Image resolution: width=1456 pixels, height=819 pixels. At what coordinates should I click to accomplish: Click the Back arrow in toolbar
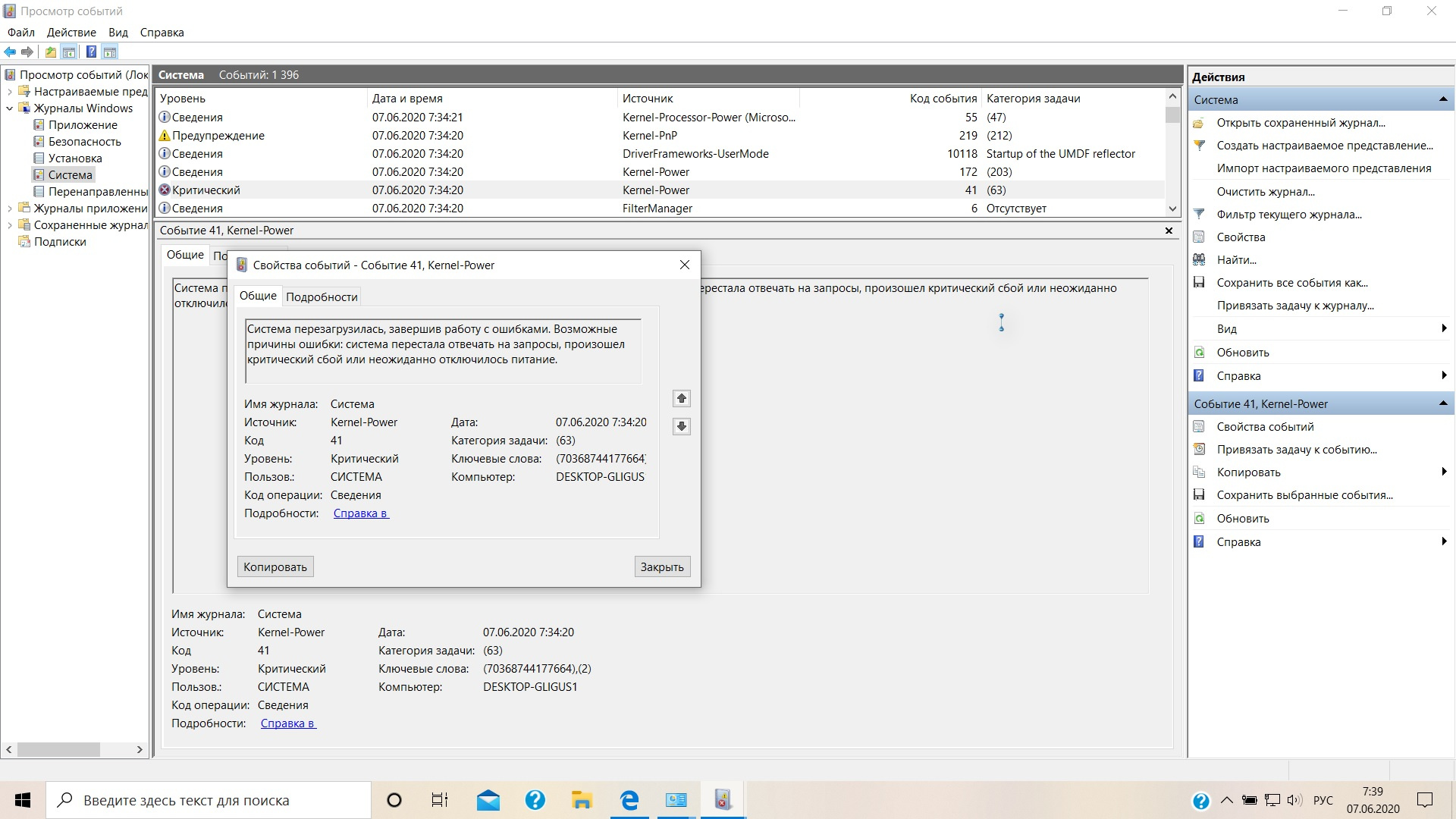point(10,52)
